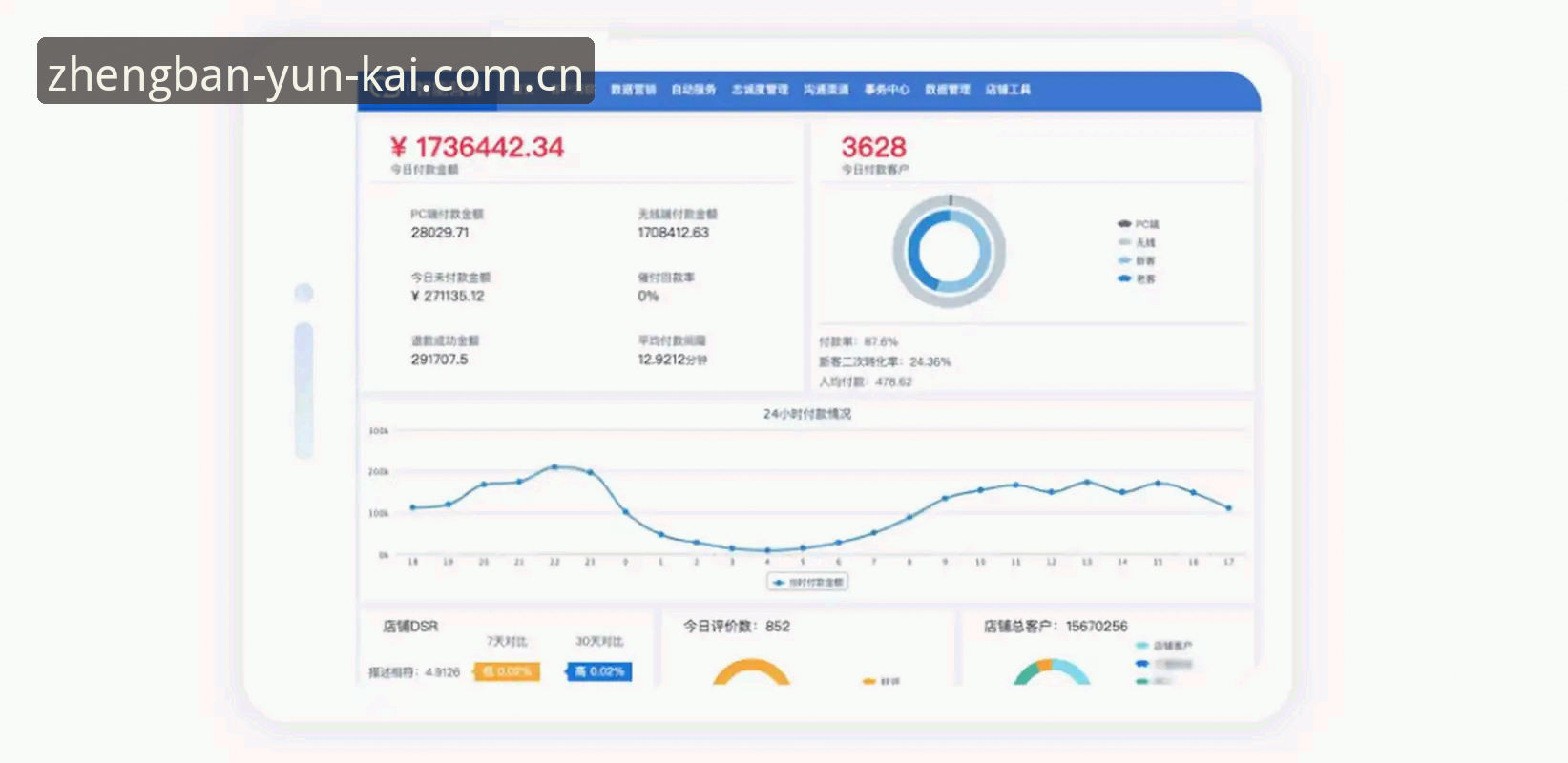Toggle the 店铺客户 legend entry
Screen dimensions: 1568x763
click(1164, 646)
